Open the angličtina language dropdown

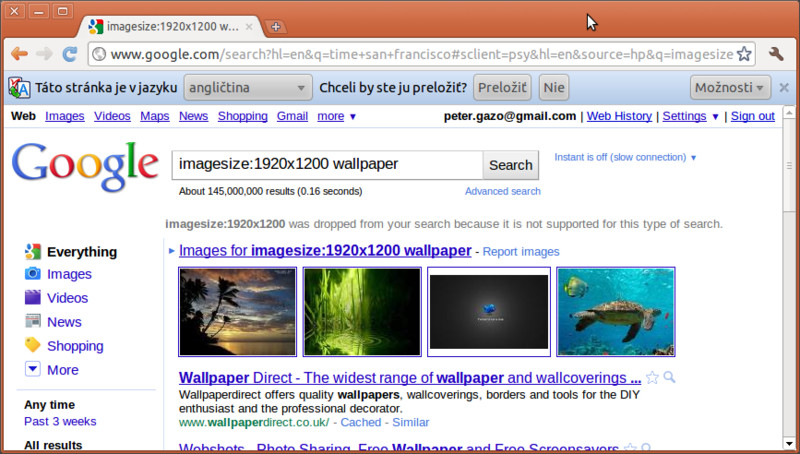248,88
